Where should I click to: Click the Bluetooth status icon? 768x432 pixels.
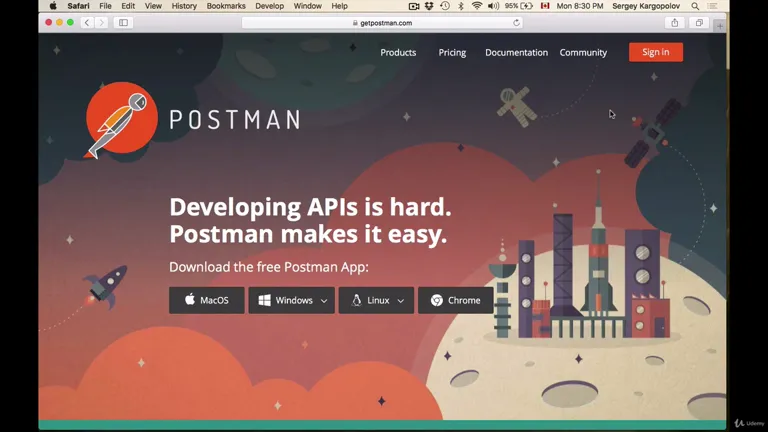(460, 6)
